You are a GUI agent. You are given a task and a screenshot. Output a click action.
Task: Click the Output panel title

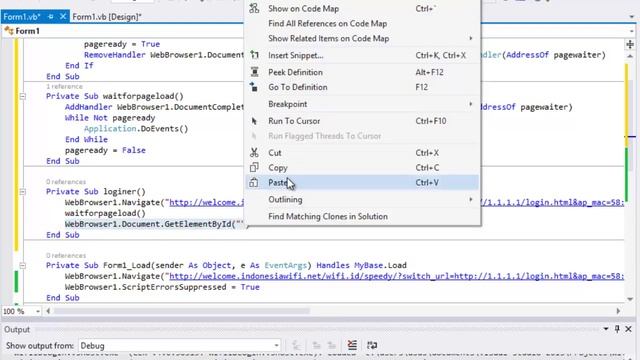[17, 329]
